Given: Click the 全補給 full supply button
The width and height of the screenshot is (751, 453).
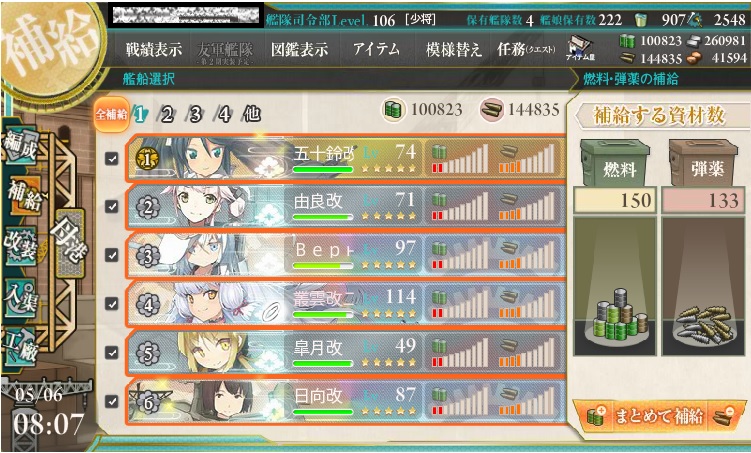Looking at the screenshot, I should (x=111, y=114).
